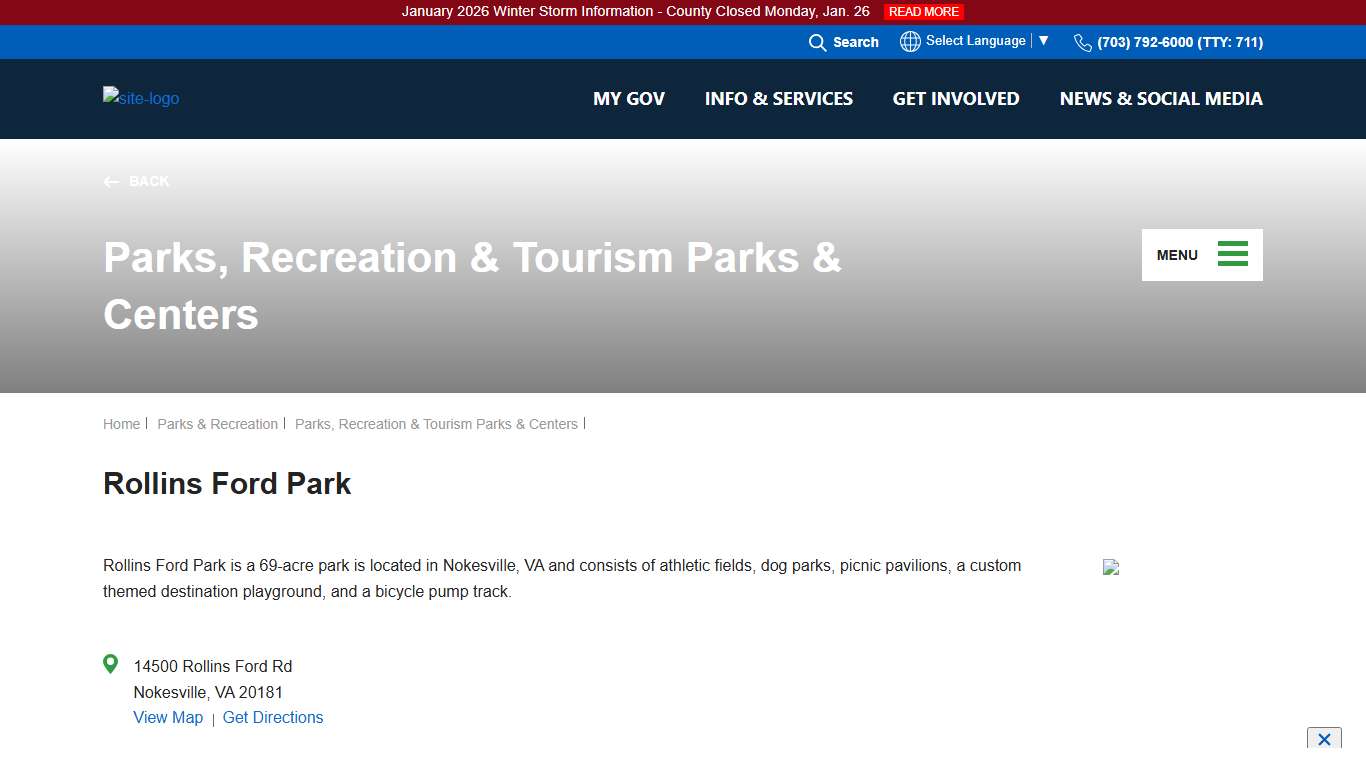This screenshot has width=1366, height=768.
Task: Click the green map pin icon
Action: [111, 664]
